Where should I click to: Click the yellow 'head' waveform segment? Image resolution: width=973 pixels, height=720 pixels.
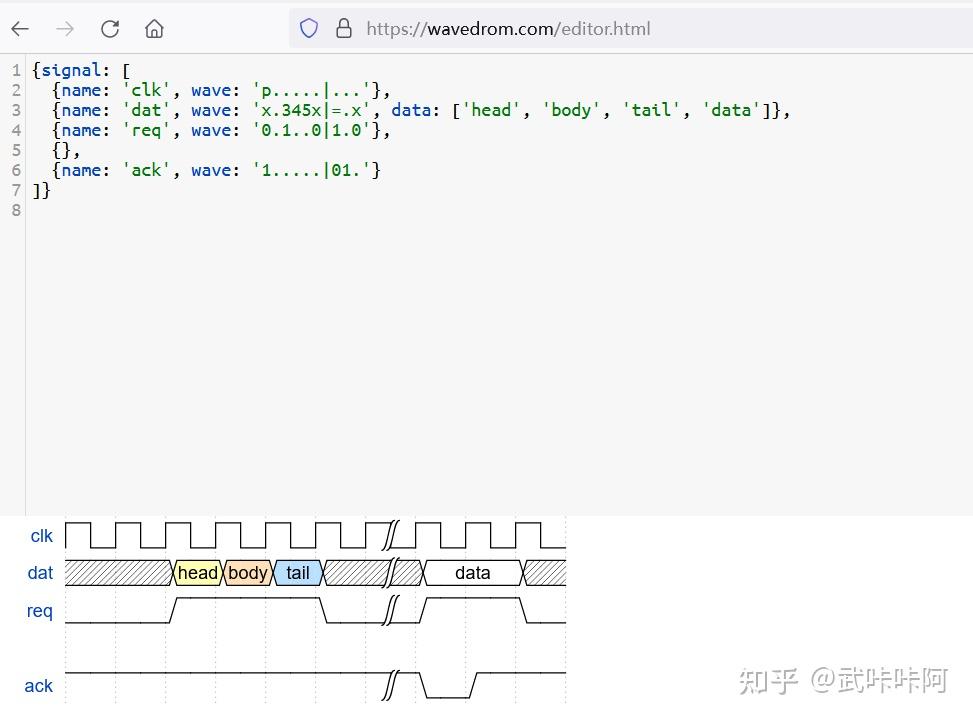coord(198,573)
